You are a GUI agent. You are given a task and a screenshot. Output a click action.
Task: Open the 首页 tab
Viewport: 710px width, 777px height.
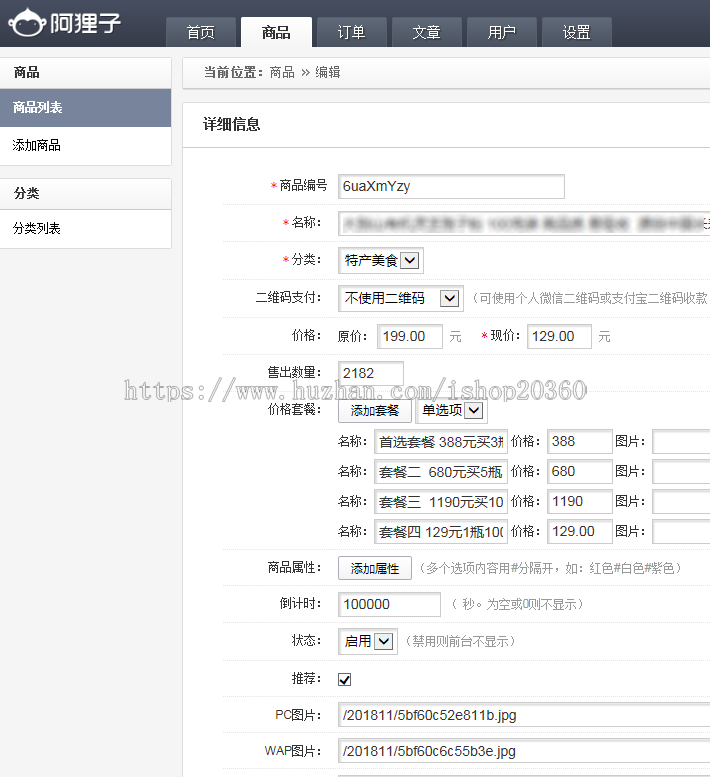pyautogui.click(x=201, y=32)
